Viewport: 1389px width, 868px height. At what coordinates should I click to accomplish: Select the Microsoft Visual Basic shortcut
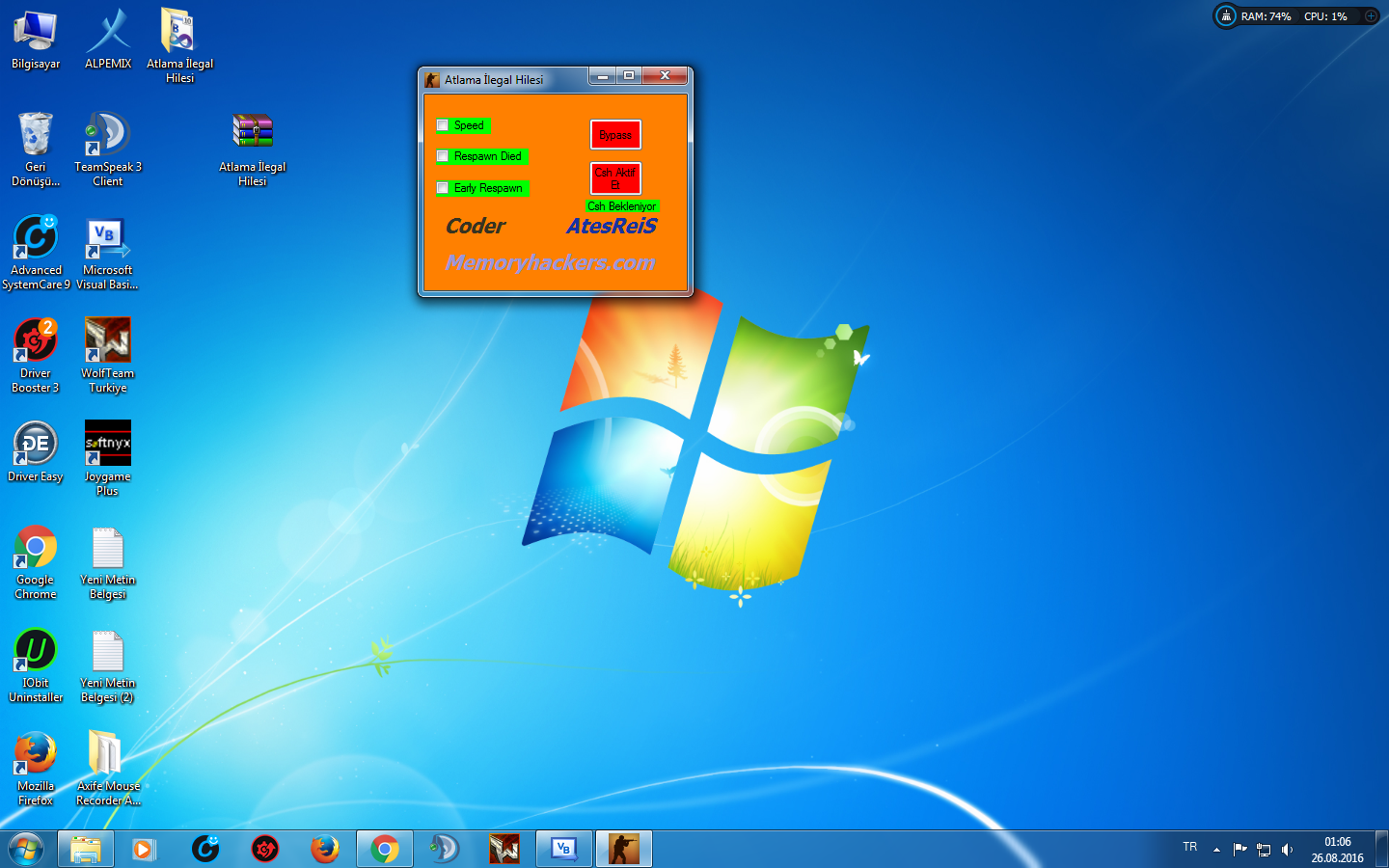(108, 253)
